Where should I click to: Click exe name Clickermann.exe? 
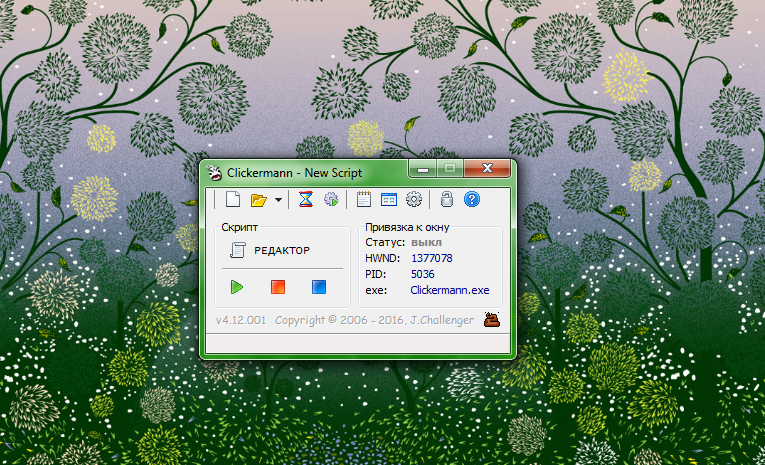point(450,290)
